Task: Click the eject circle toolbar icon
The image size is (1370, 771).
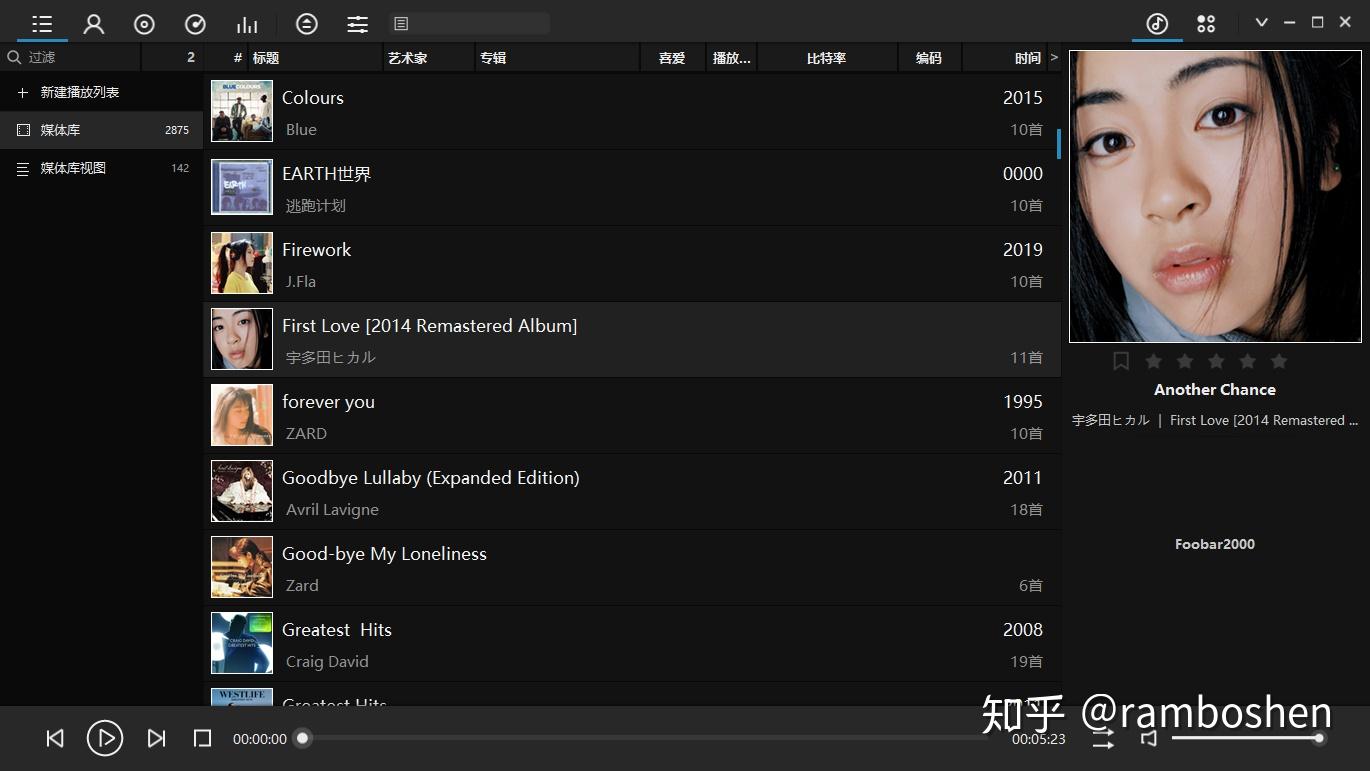Action: 306,23
